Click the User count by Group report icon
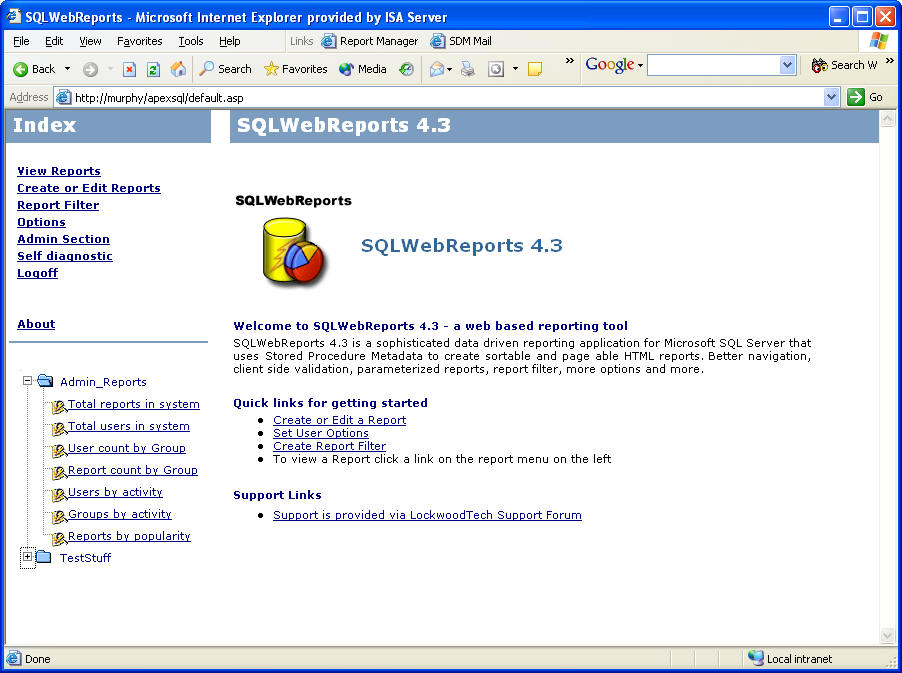 click(59, 450)
